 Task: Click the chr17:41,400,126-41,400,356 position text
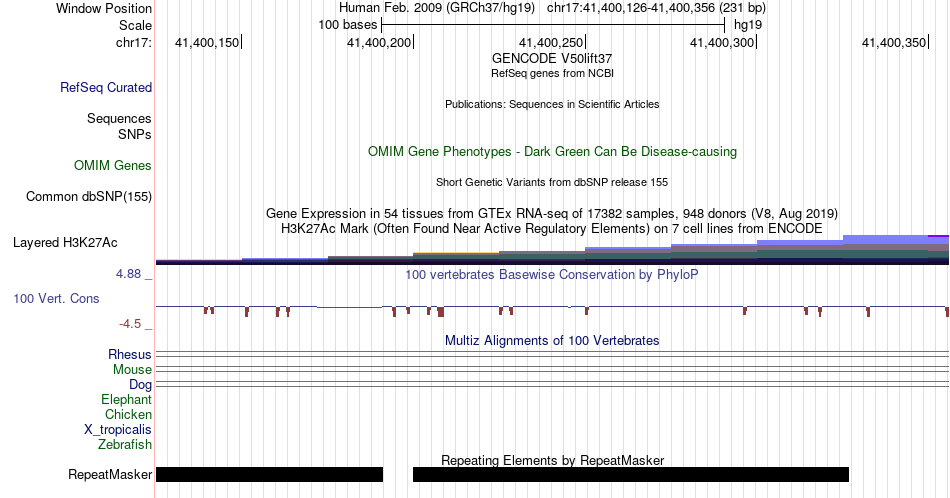pos(656,8)
